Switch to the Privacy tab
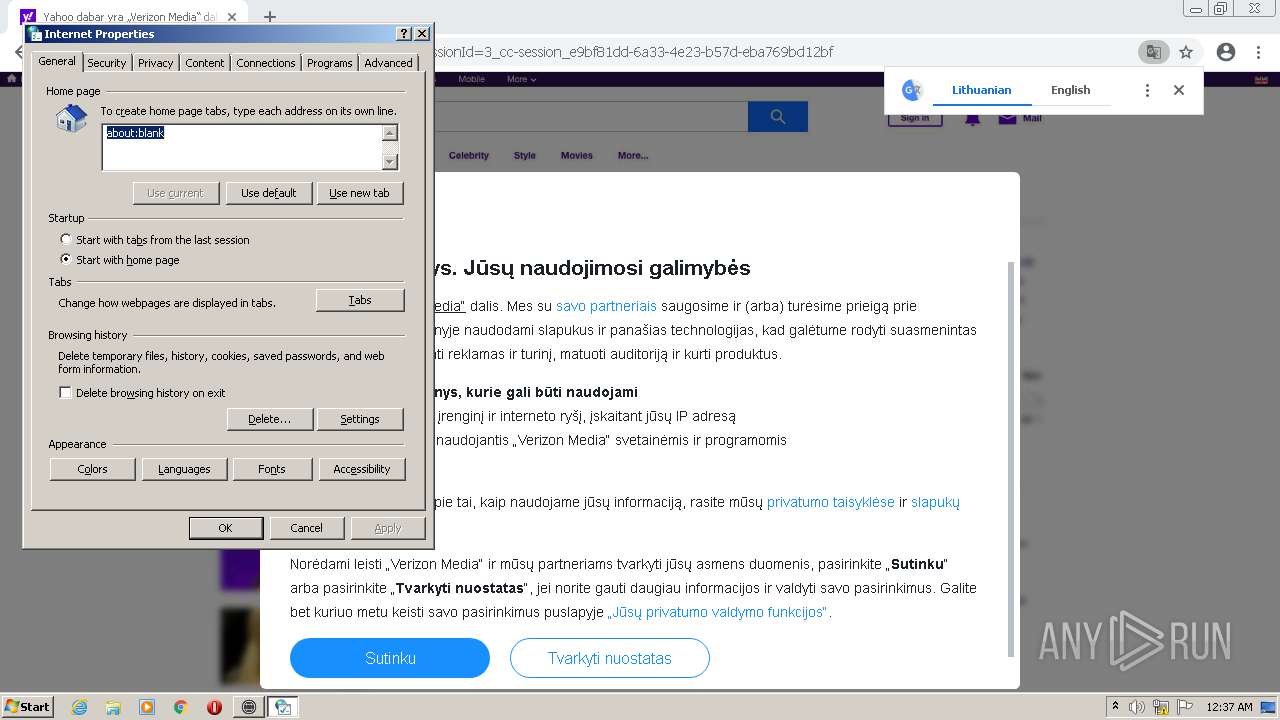Image resolution: width=1280 pixels, height=720 pixels. [155, 63]
